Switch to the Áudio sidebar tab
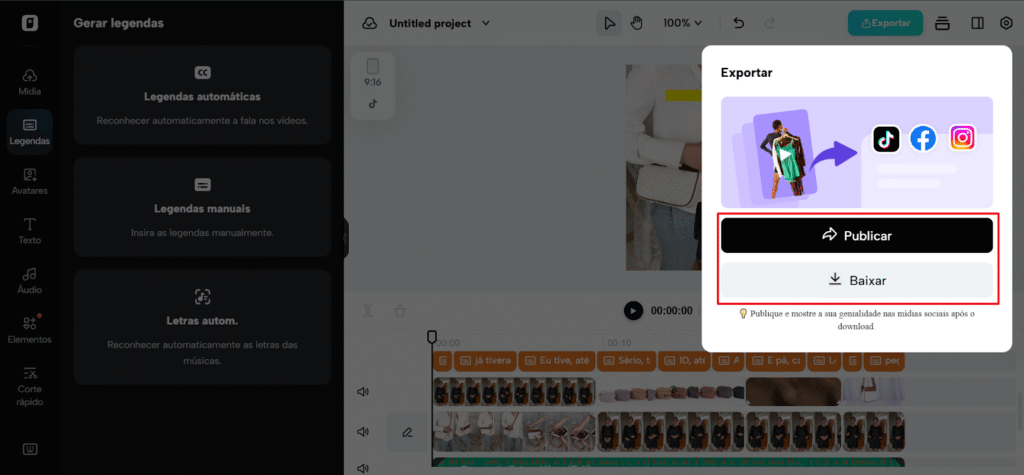Screen dimensions: 1024x475 [x=30, y=281]
